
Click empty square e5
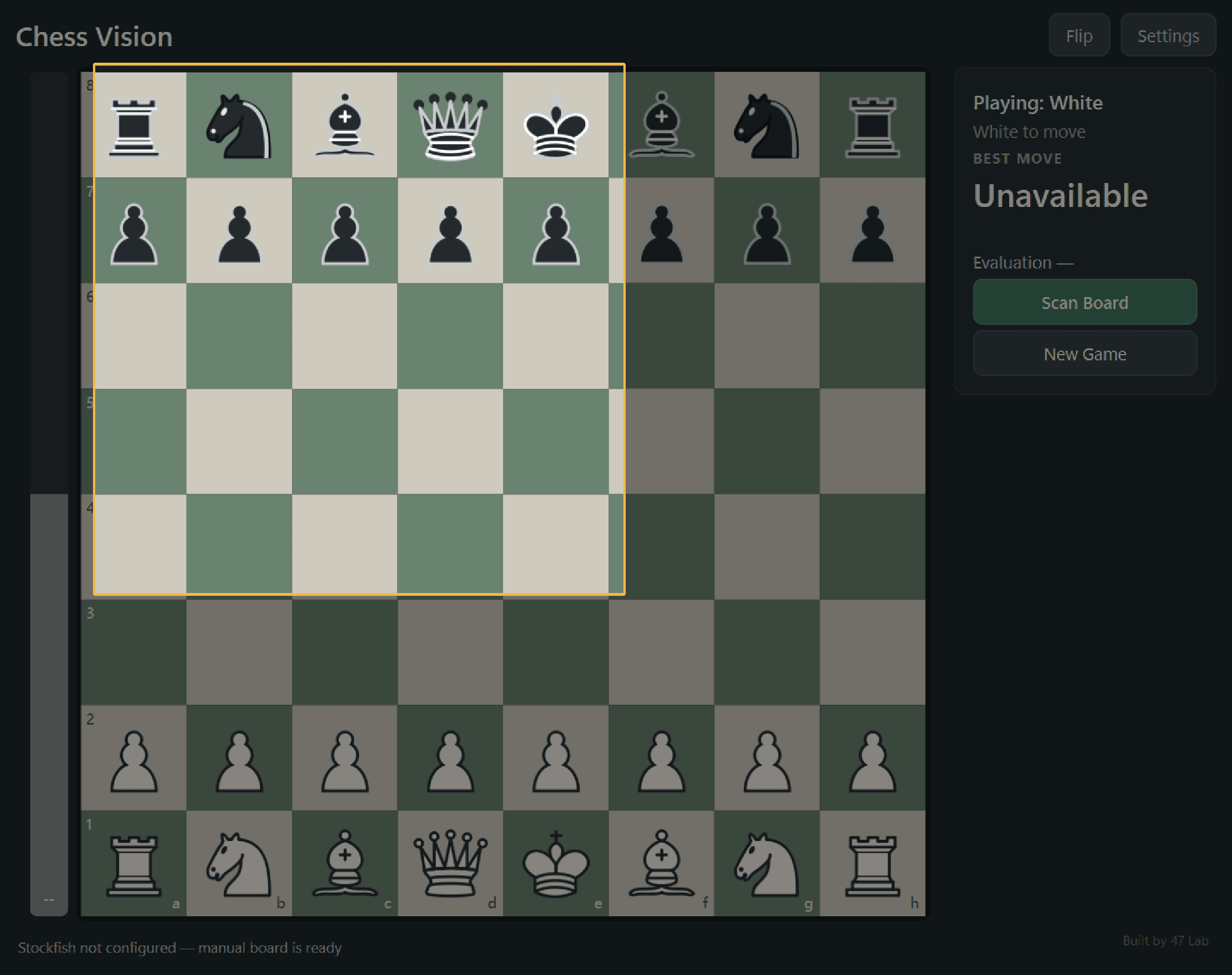[x=556, y=441]
